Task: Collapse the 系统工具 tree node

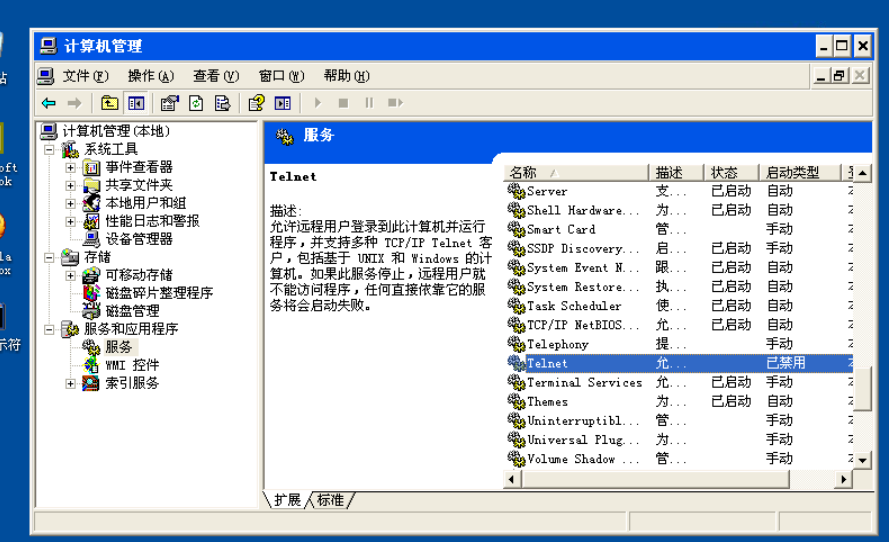Action: click(49, 150)
